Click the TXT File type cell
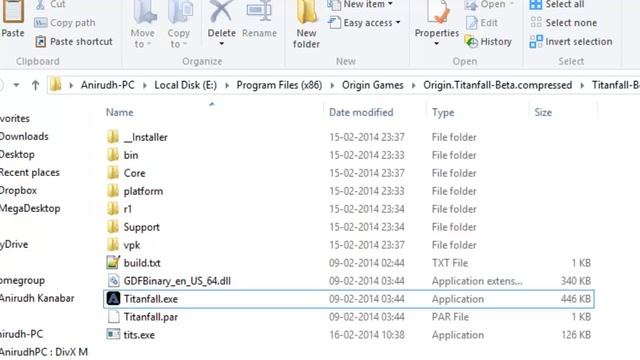 [450, 263]
